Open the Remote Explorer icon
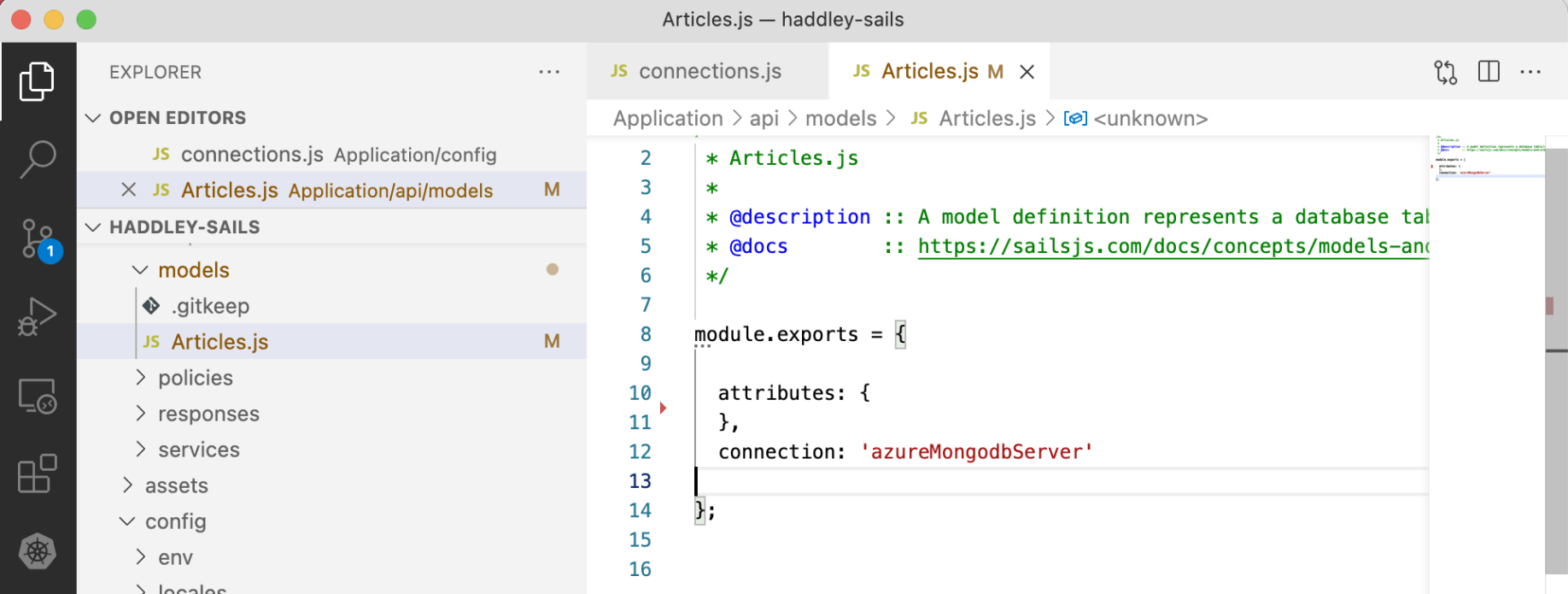1568x594 pixels. tap(37, 397)
